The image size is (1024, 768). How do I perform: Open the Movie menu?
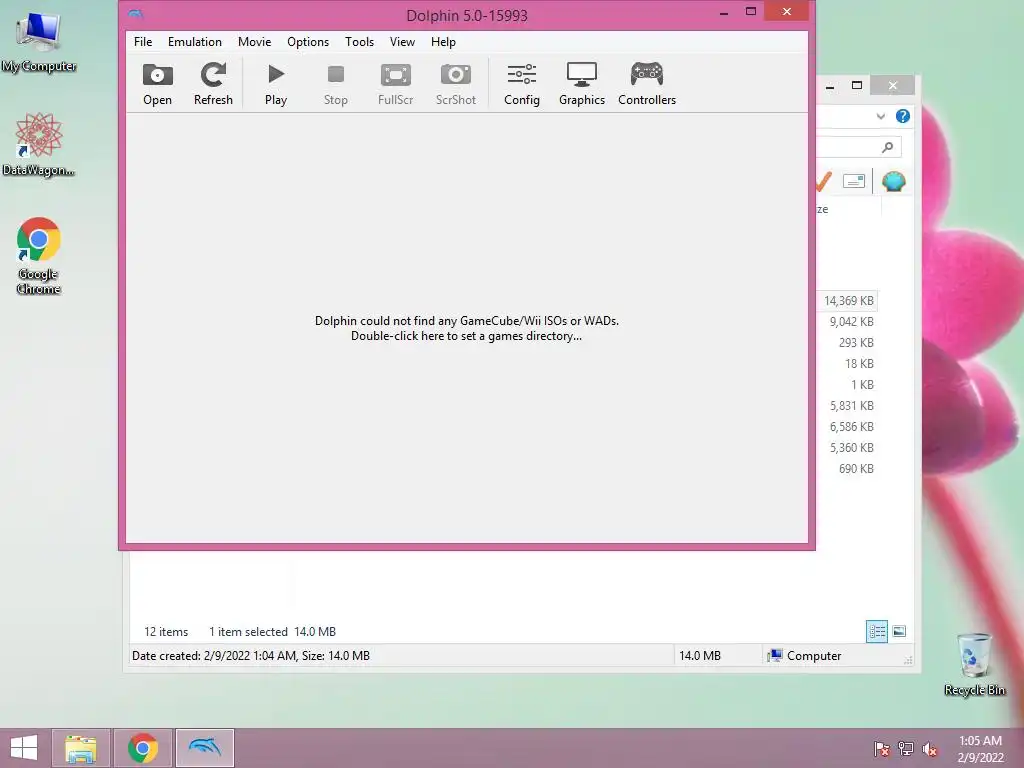[x=254, y=42]
